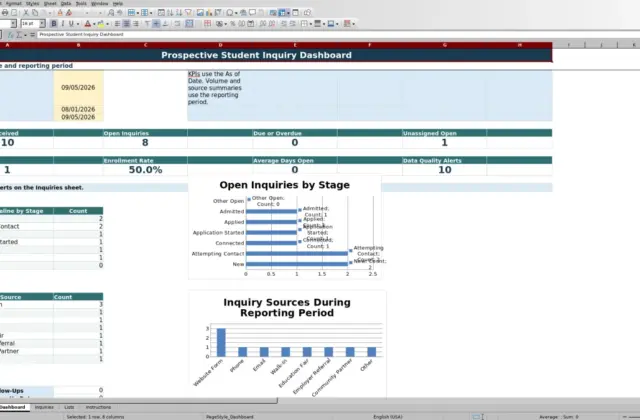The image size is (640, 420).
Task: Select the Open Inquiries by Stage chart
Action: (x=284, y=228)
